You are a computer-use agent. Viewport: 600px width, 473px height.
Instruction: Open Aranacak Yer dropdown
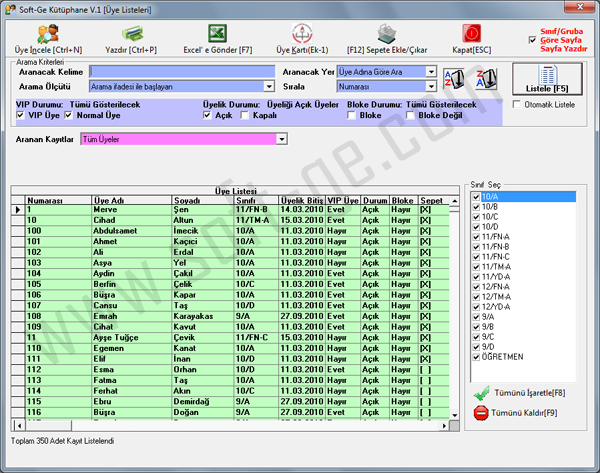click(x=431, y=72)
